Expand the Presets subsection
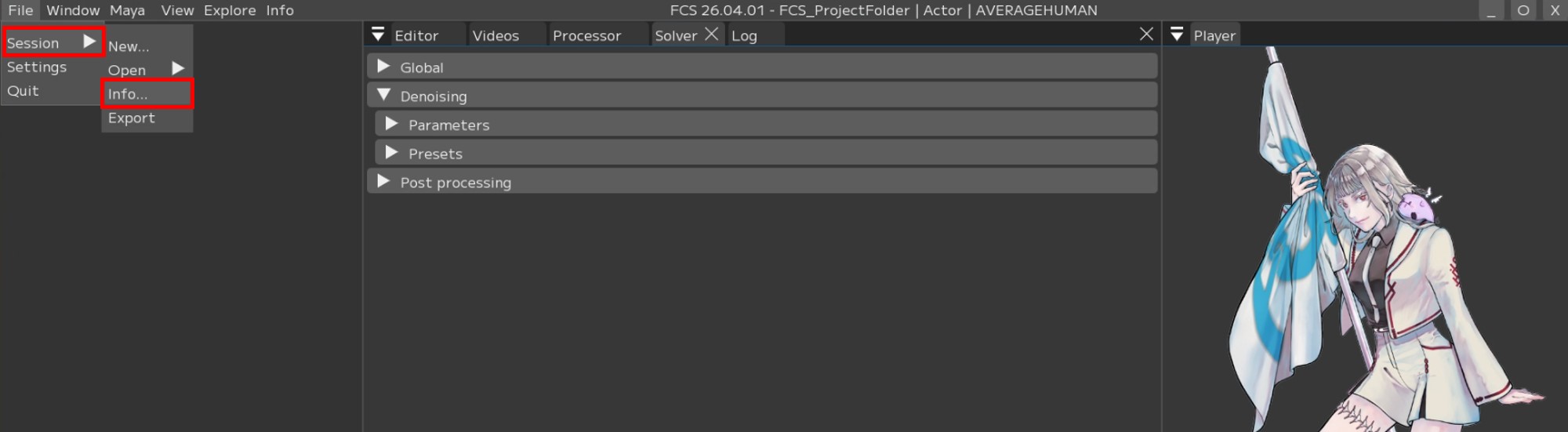This screenshot has width=1568, height=432. (x=391, y=153)
